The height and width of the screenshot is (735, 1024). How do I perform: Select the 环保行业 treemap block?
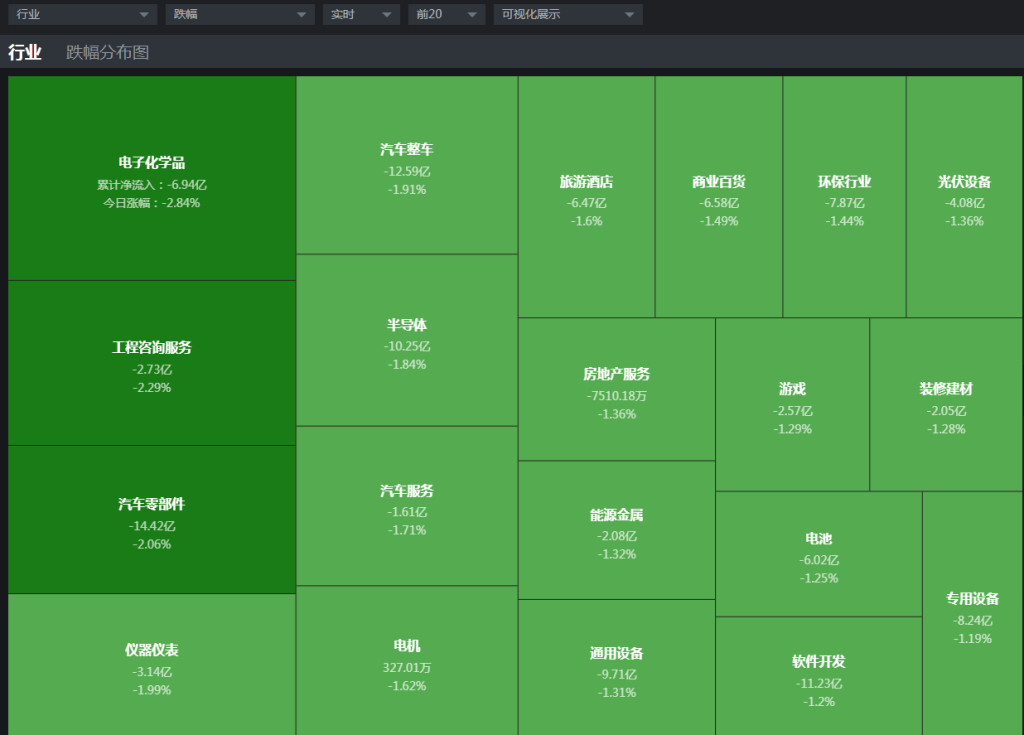point(844,197)
